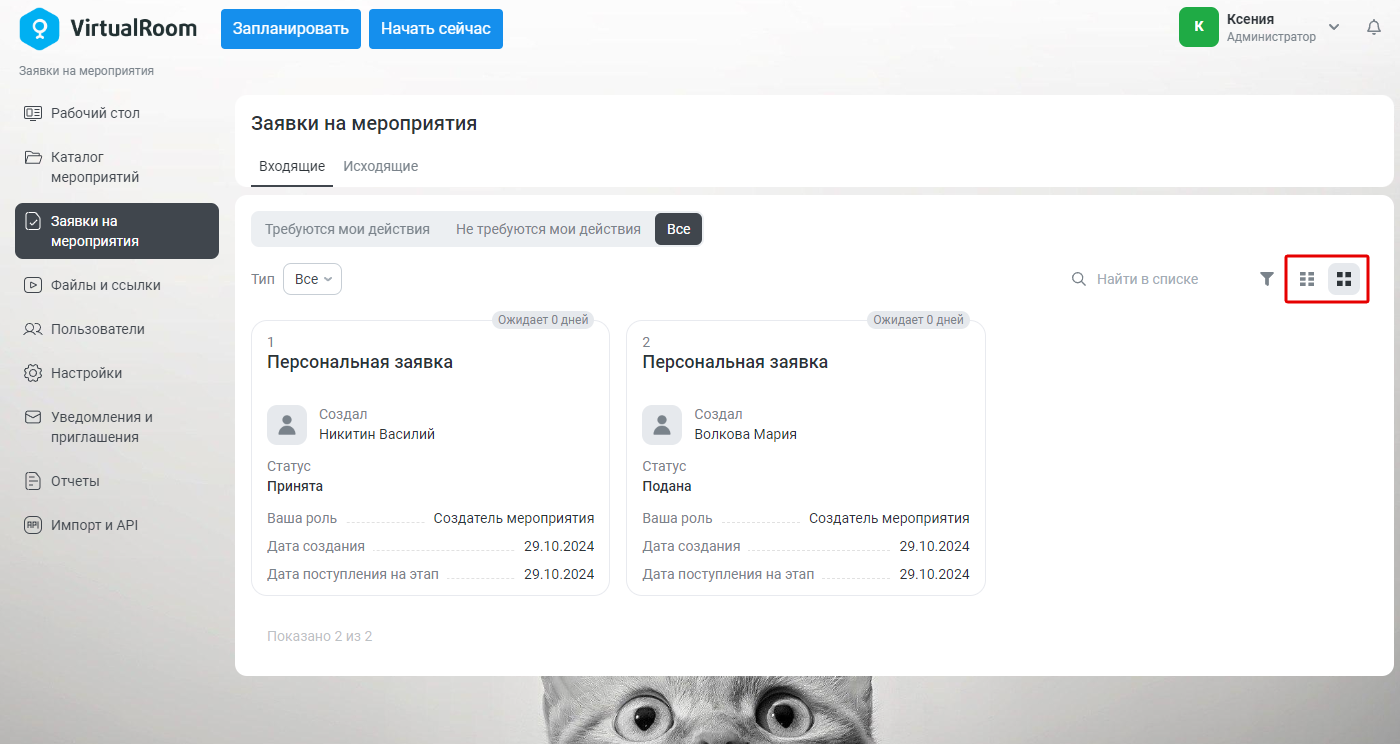The height and width of the screenshot is (744, 1400).
Task: Click the Рабочий стол sidebar icon
Action: coord(33,113)
